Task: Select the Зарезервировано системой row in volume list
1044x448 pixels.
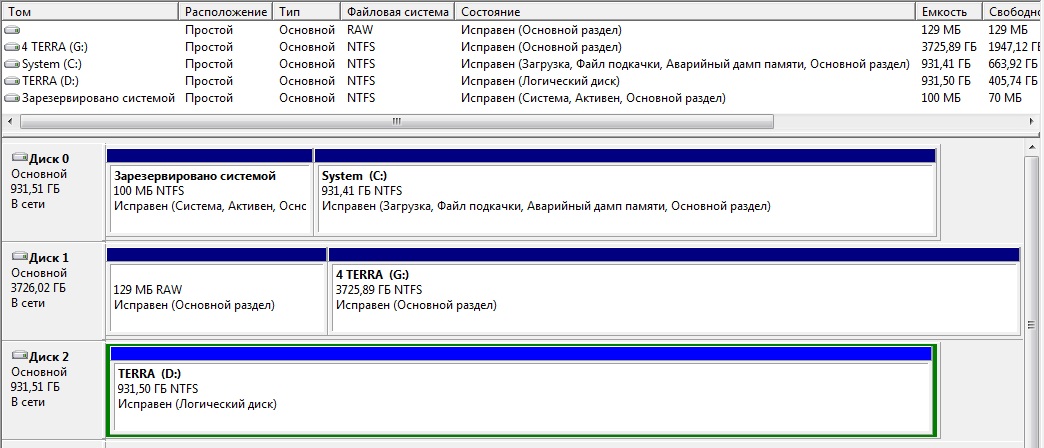Action: (522, 99)
